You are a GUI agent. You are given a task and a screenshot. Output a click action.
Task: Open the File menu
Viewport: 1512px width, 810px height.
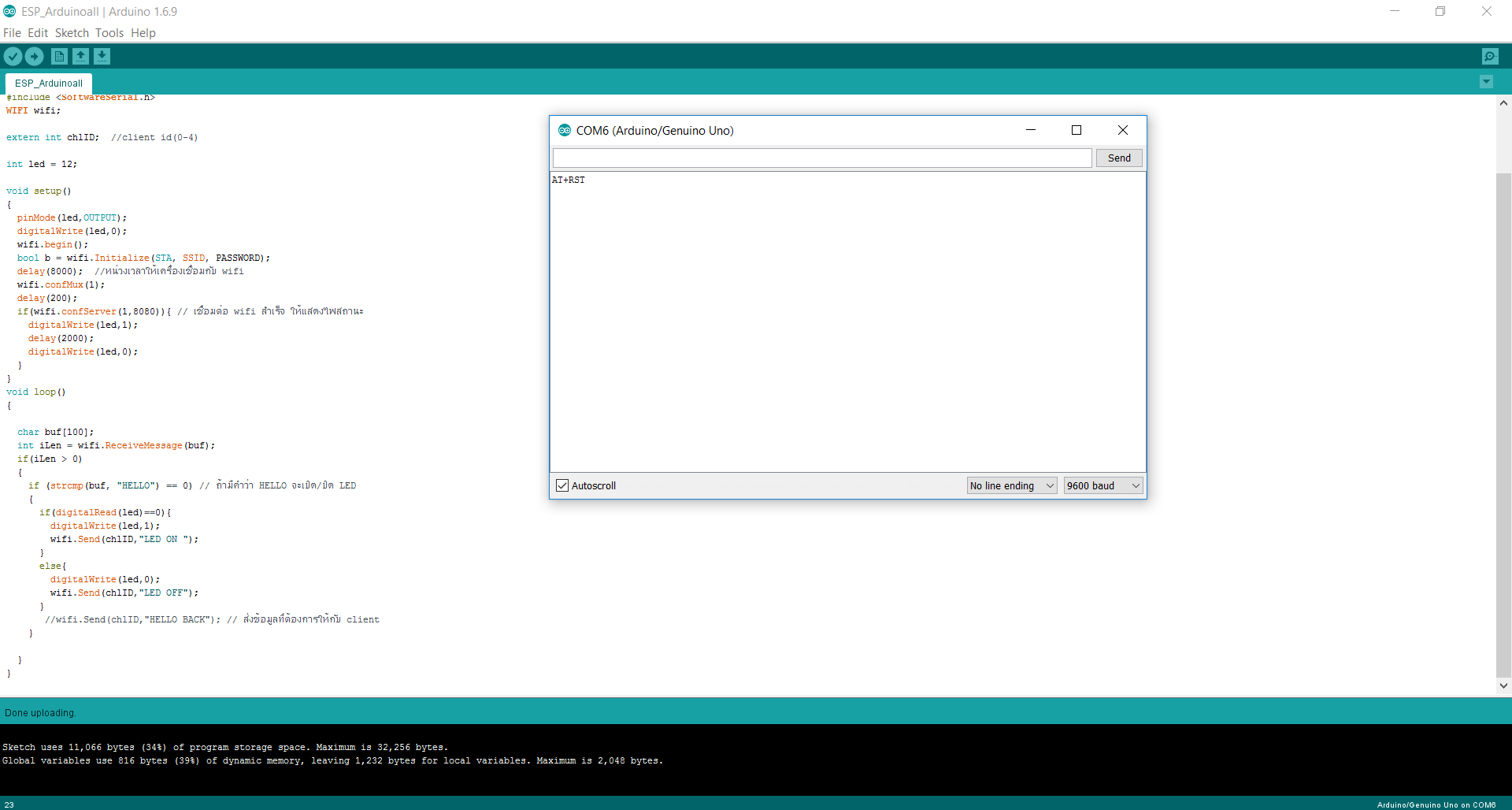tap(12, 33)
